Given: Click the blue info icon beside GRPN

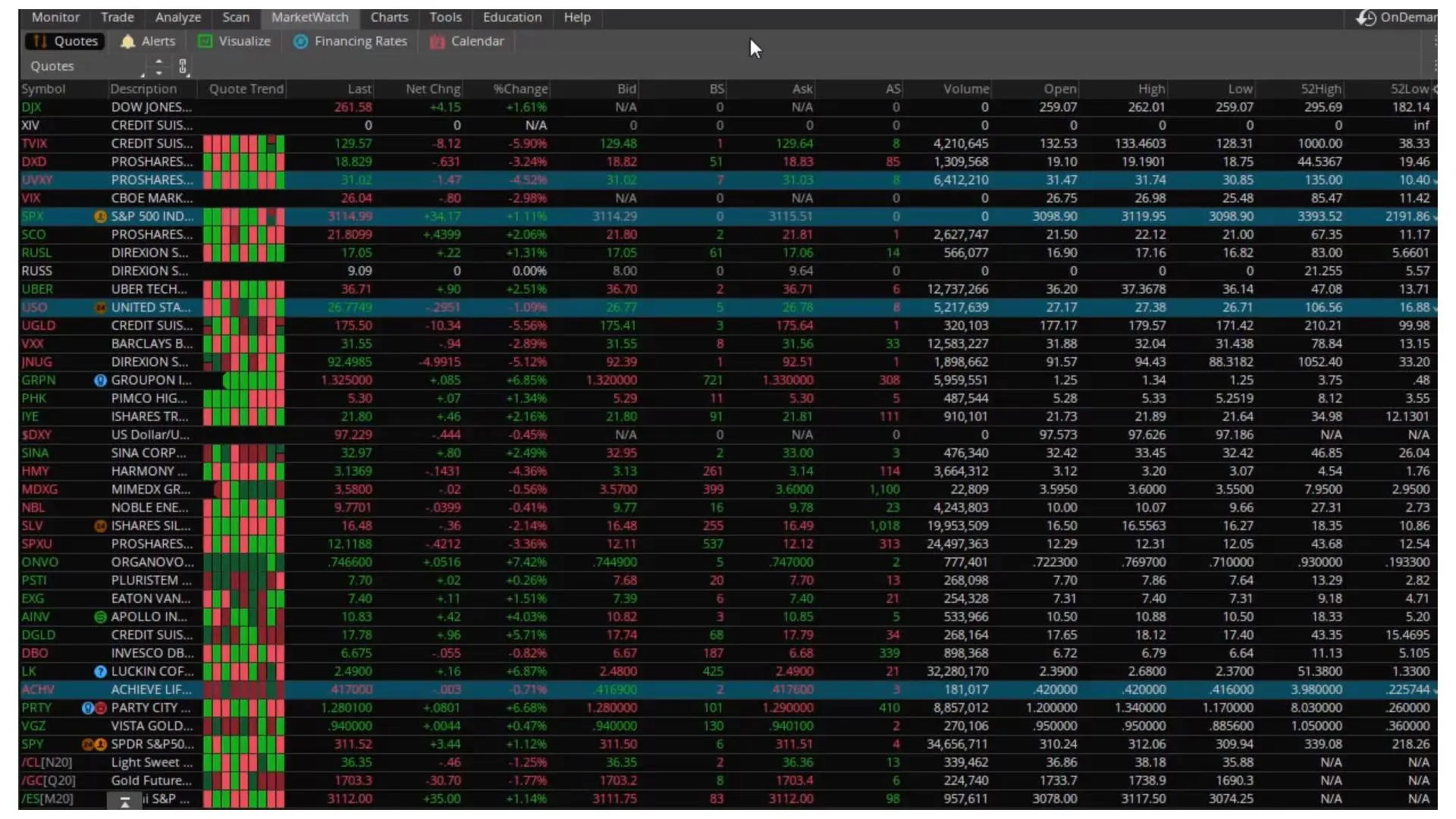Looking at the screenshot, I should tap(100, 381).
